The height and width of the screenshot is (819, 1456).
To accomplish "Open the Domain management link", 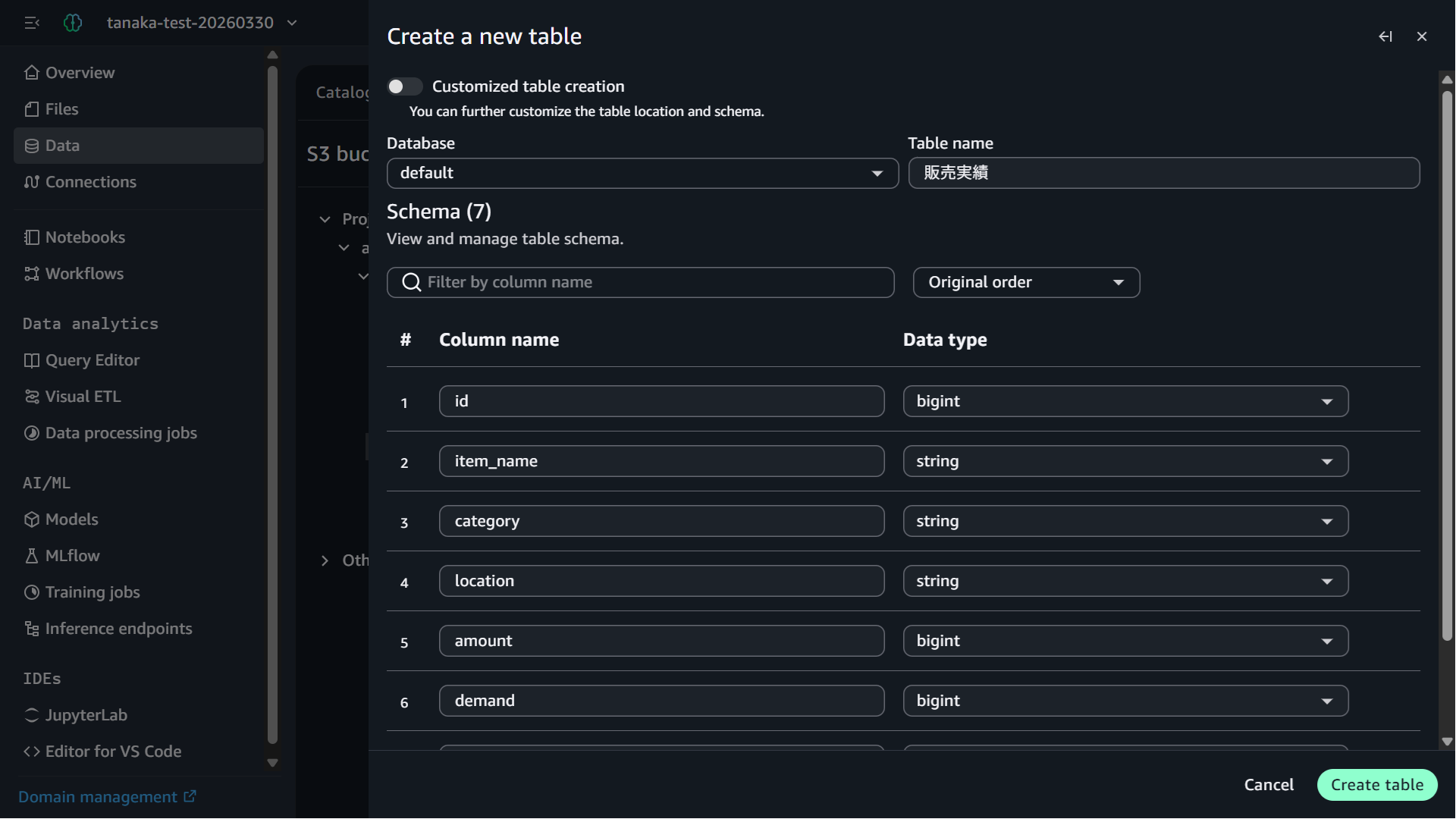I will [107, 797].
